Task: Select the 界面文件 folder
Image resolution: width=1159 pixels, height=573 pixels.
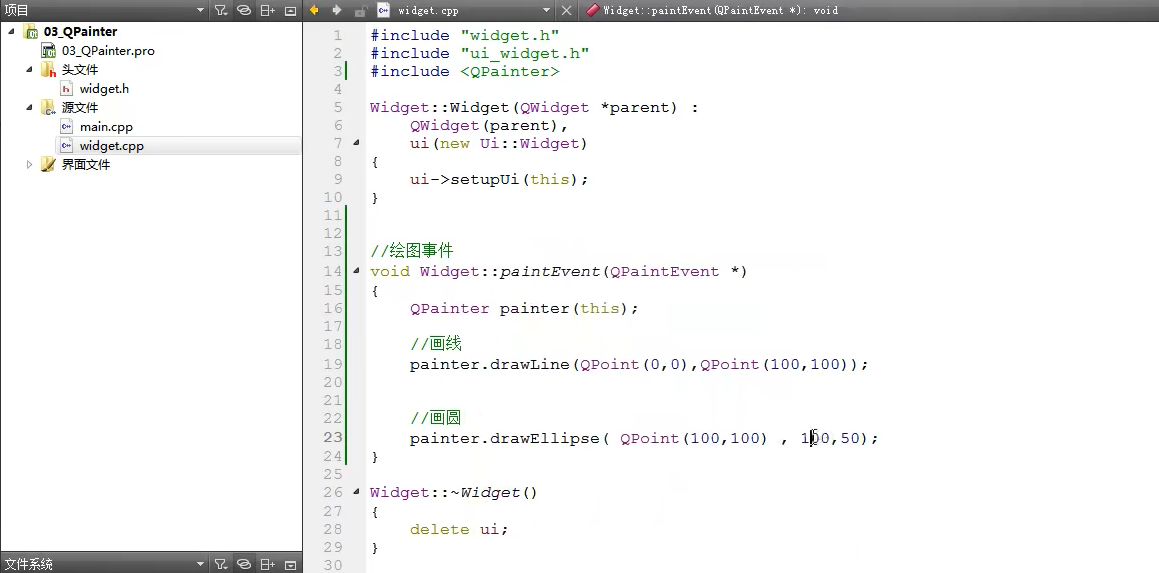Action: (86, 164)
